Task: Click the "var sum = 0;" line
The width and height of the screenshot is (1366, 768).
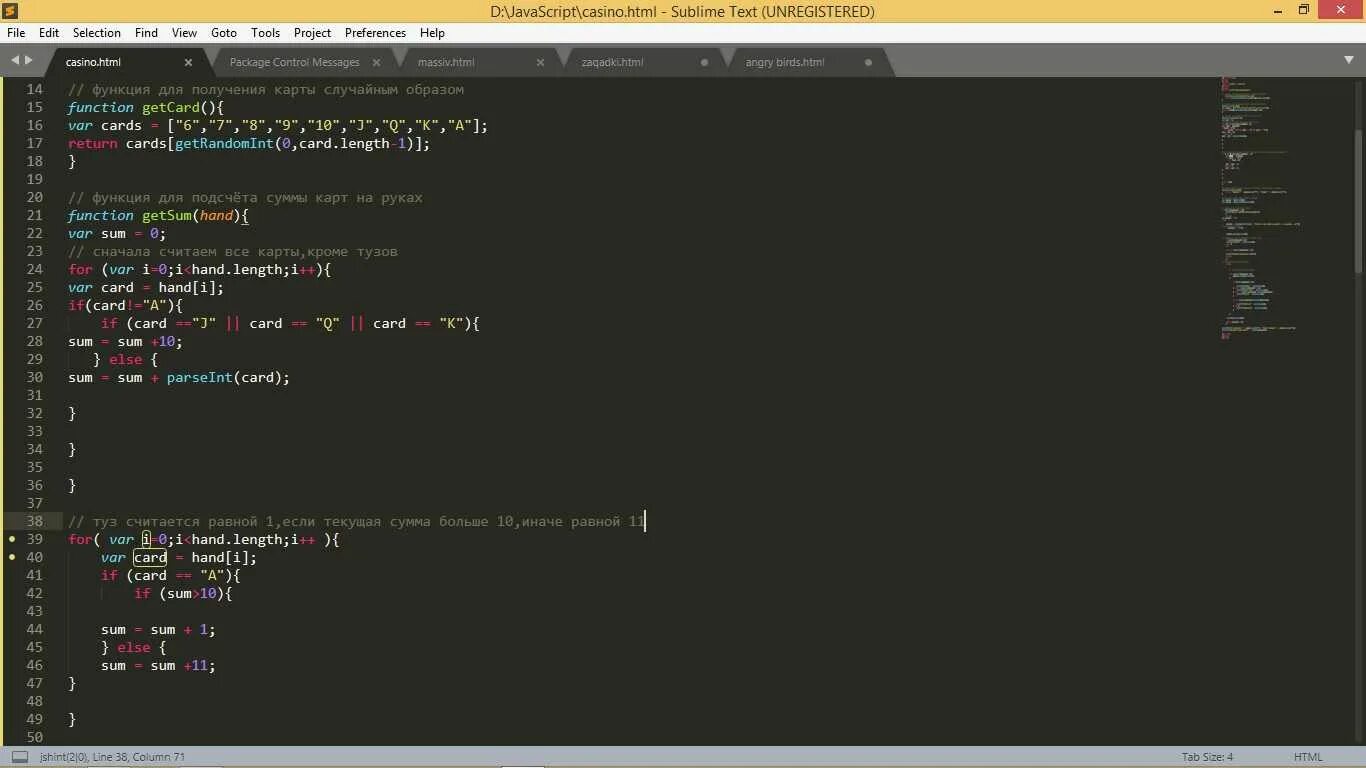Action: (x=117, y=233)
